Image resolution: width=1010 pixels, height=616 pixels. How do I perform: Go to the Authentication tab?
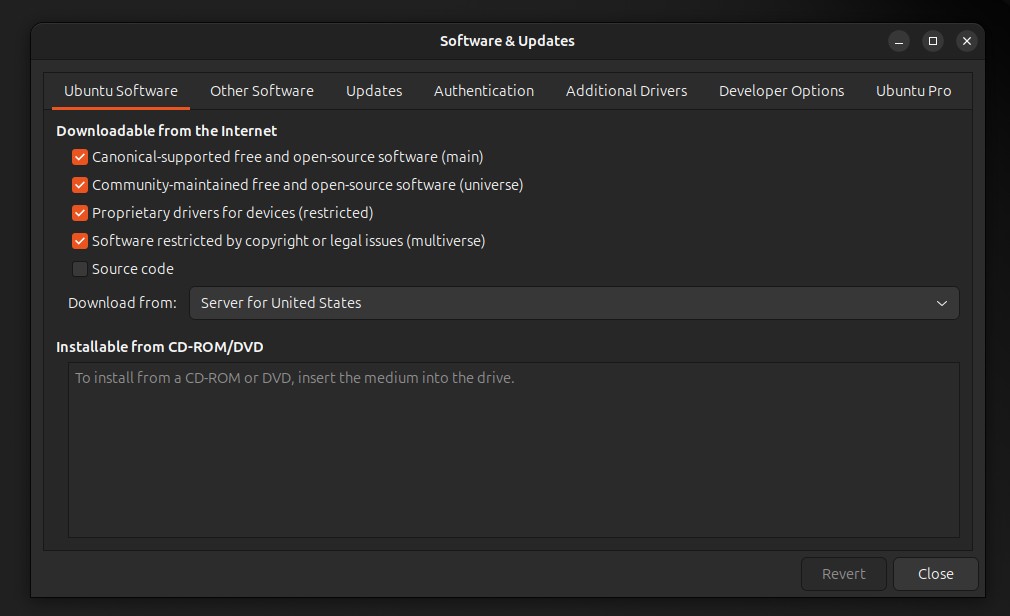[x=483, y=91]
